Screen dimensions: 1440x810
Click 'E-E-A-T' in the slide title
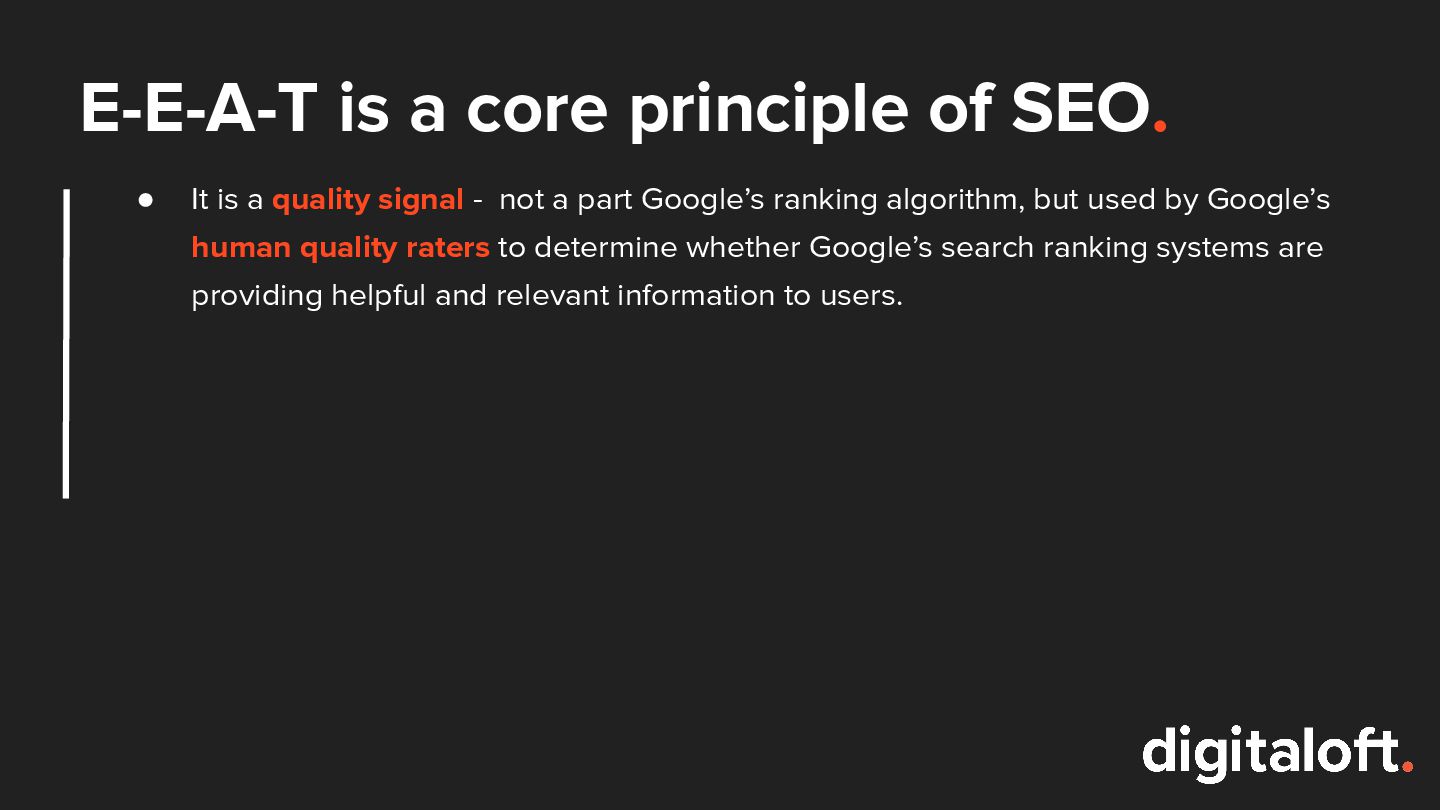[199, 108]
